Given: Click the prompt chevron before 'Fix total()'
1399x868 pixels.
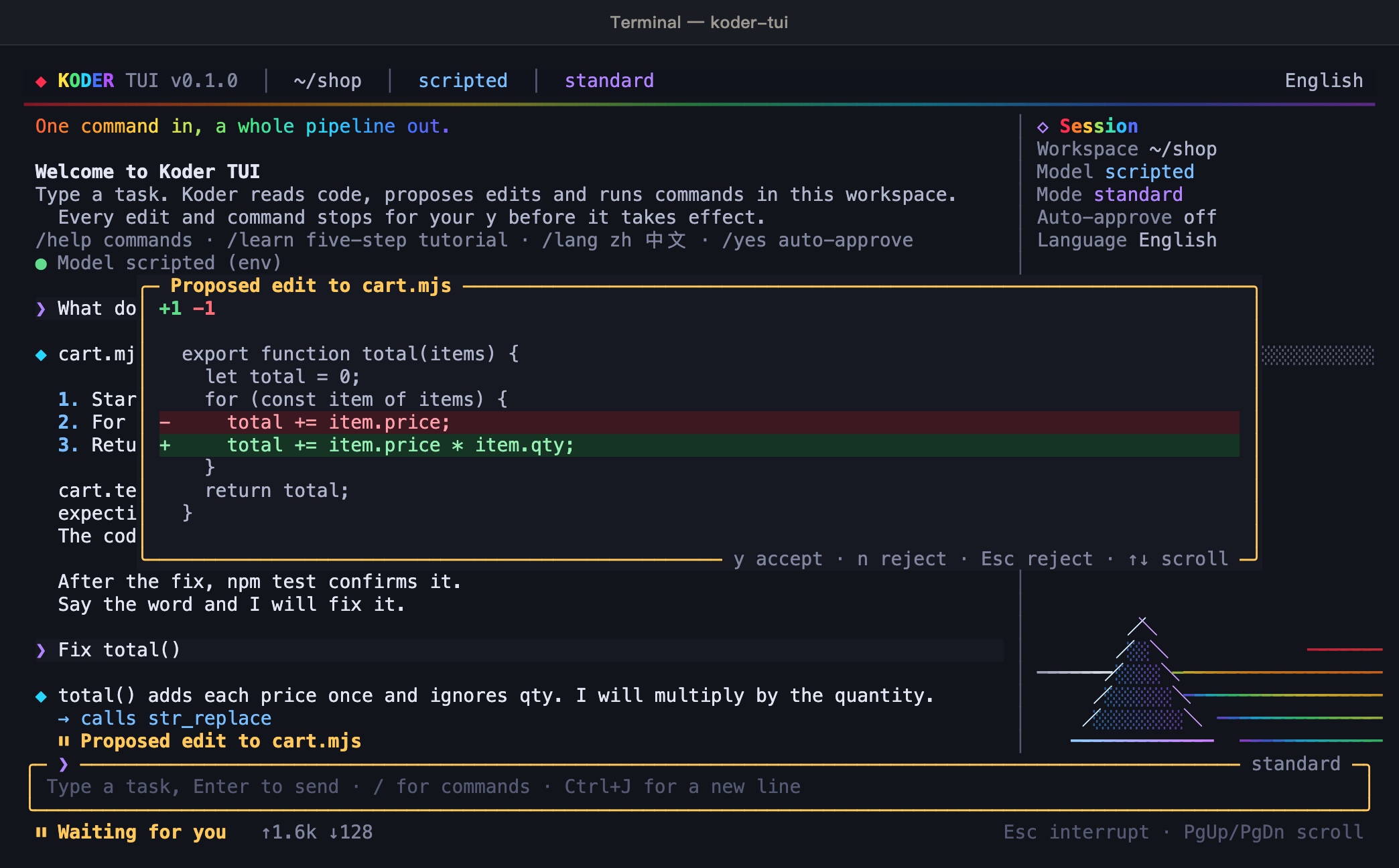Looking at the screenshot, I should [x=41, y=650].
